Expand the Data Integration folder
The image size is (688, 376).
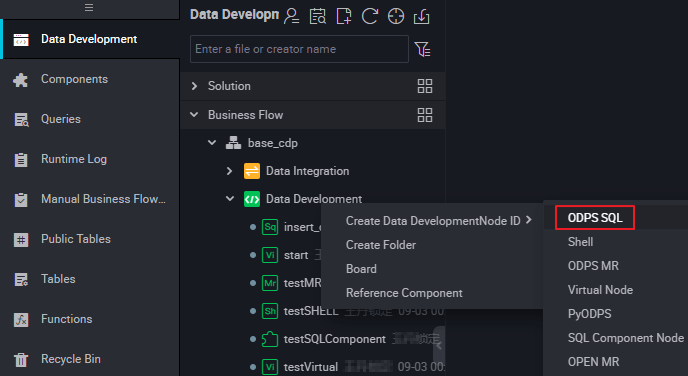[x=229, y=171]
